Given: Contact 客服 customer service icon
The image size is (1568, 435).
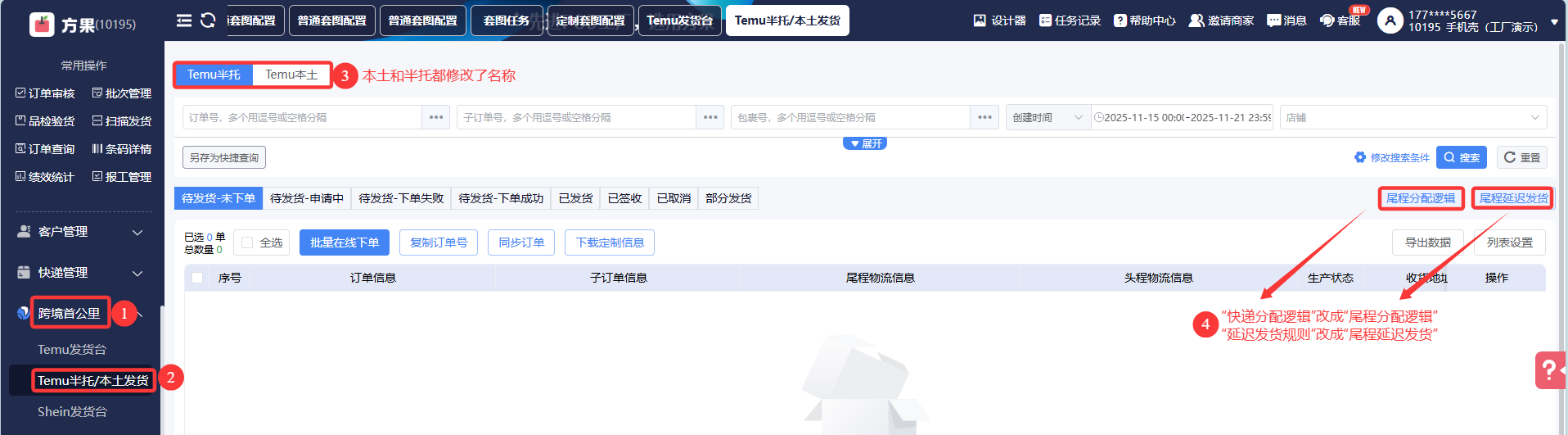Looking at the screenshot, I should pyautogui.click(x=1327, y=20).
